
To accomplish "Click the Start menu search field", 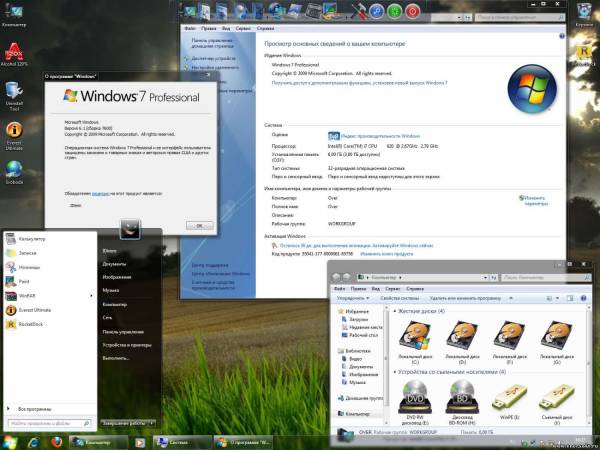I will pos(49,423).
